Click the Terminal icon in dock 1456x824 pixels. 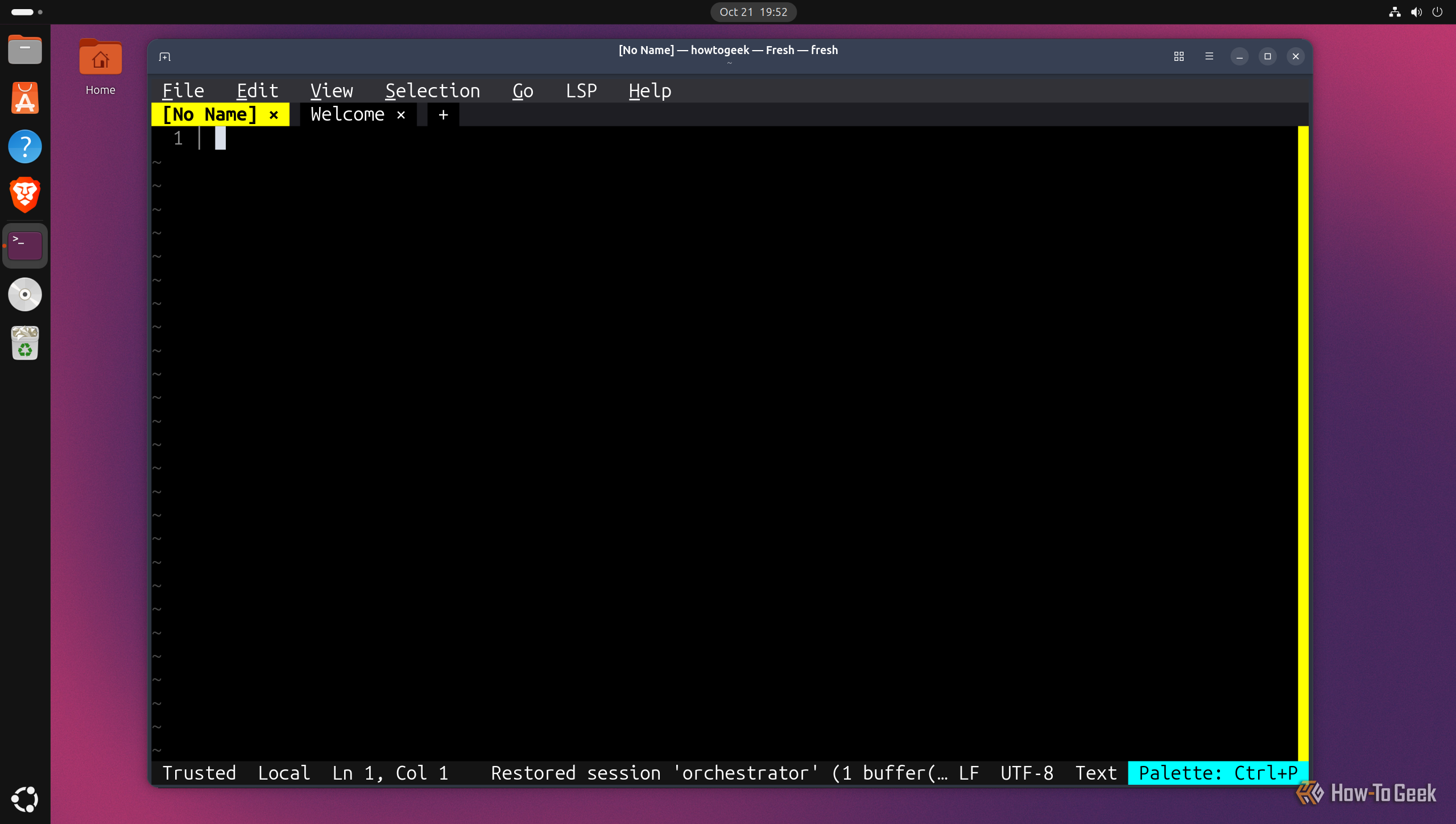point(25,246)
